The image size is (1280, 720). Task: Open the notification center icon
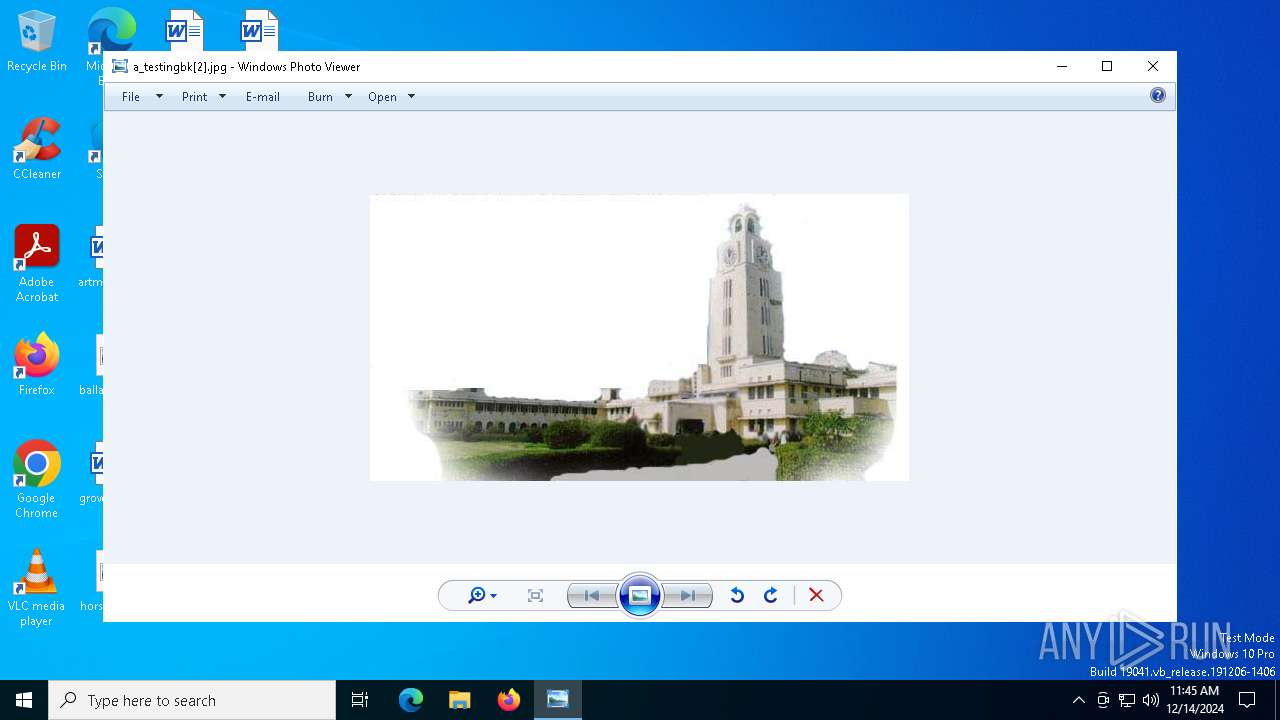[x=1247, y=700]
